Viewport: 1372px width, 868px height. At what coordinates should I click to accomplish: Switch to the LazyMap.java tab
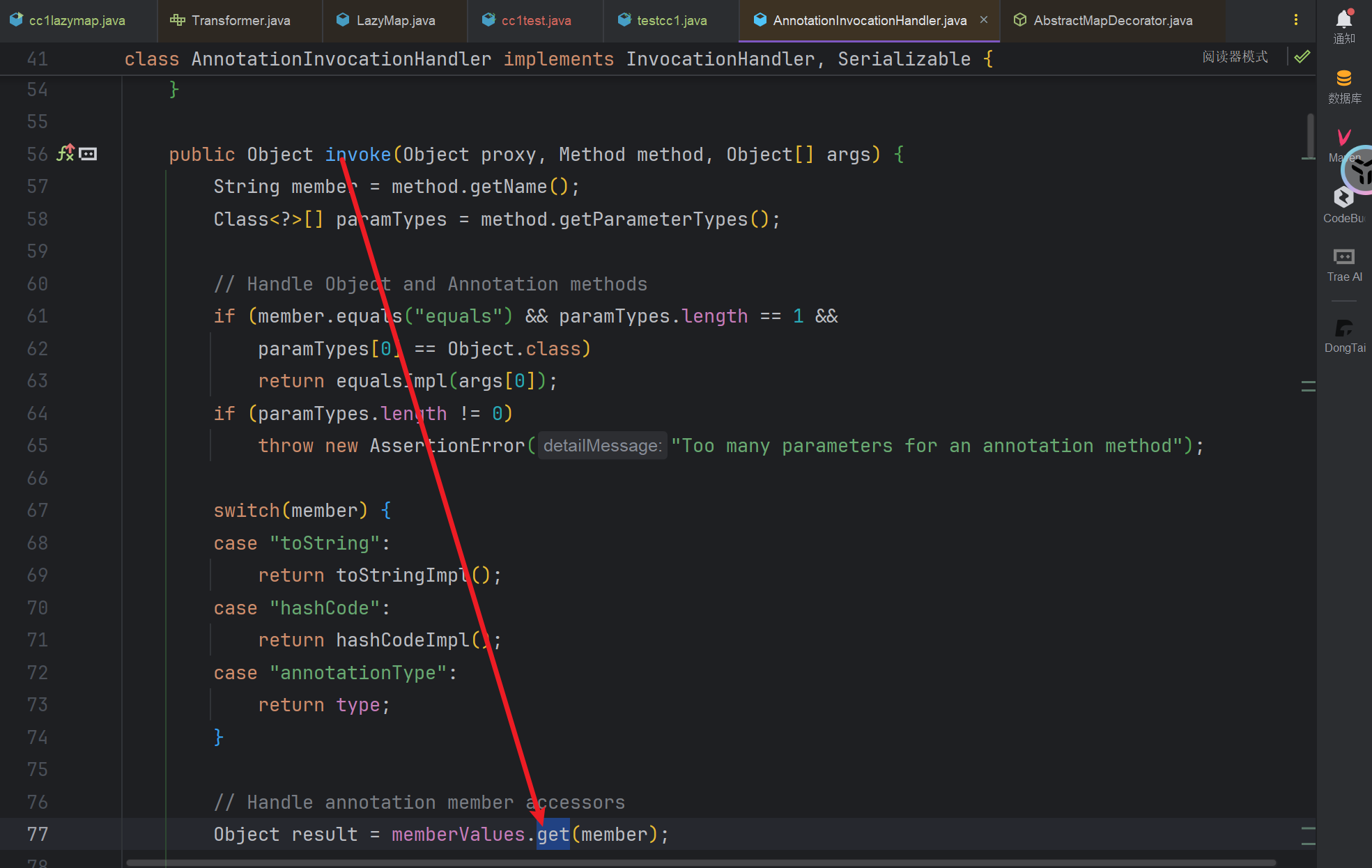[395, 20]
